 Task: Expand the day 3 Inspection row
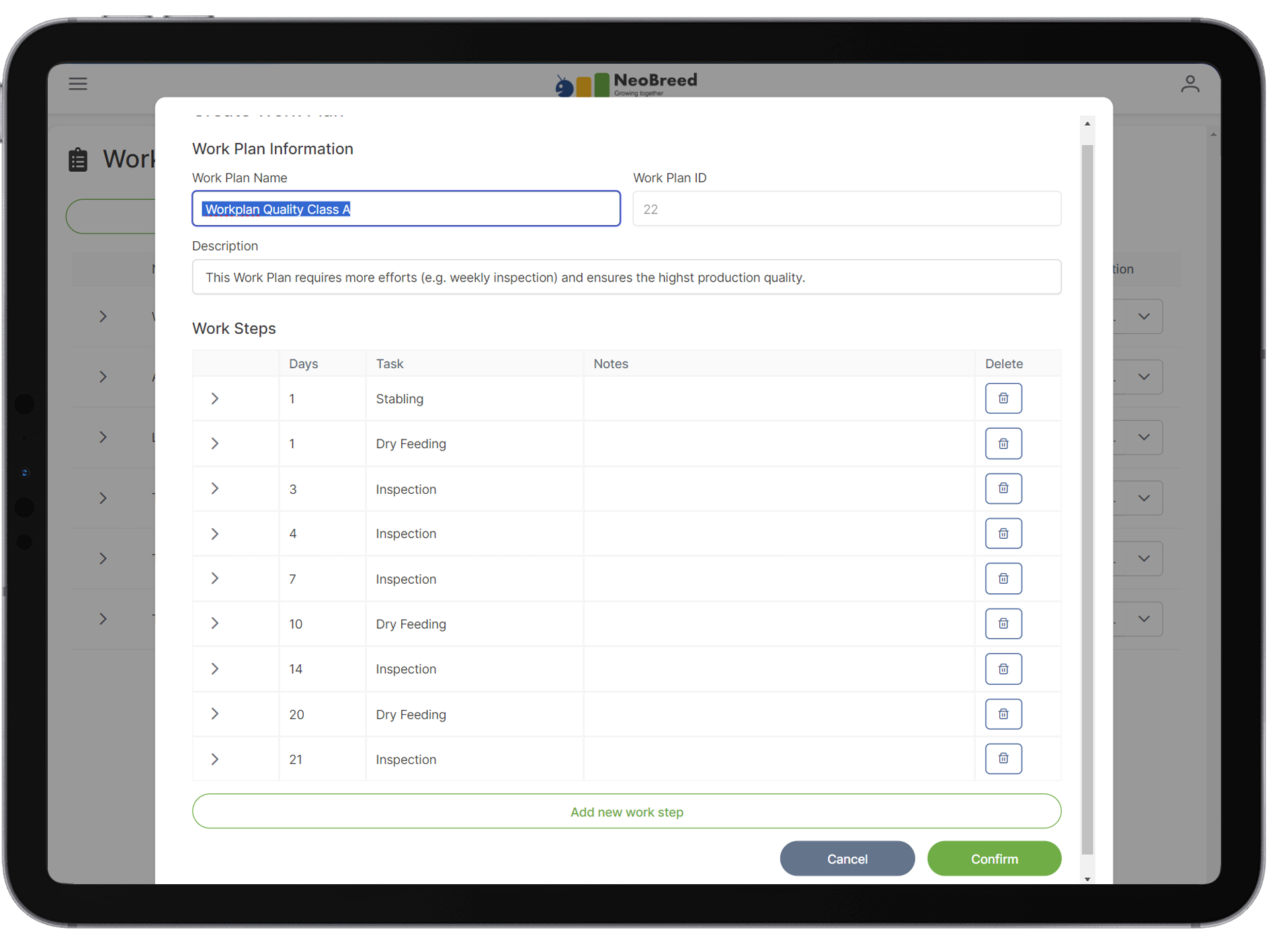pos(215,488)
